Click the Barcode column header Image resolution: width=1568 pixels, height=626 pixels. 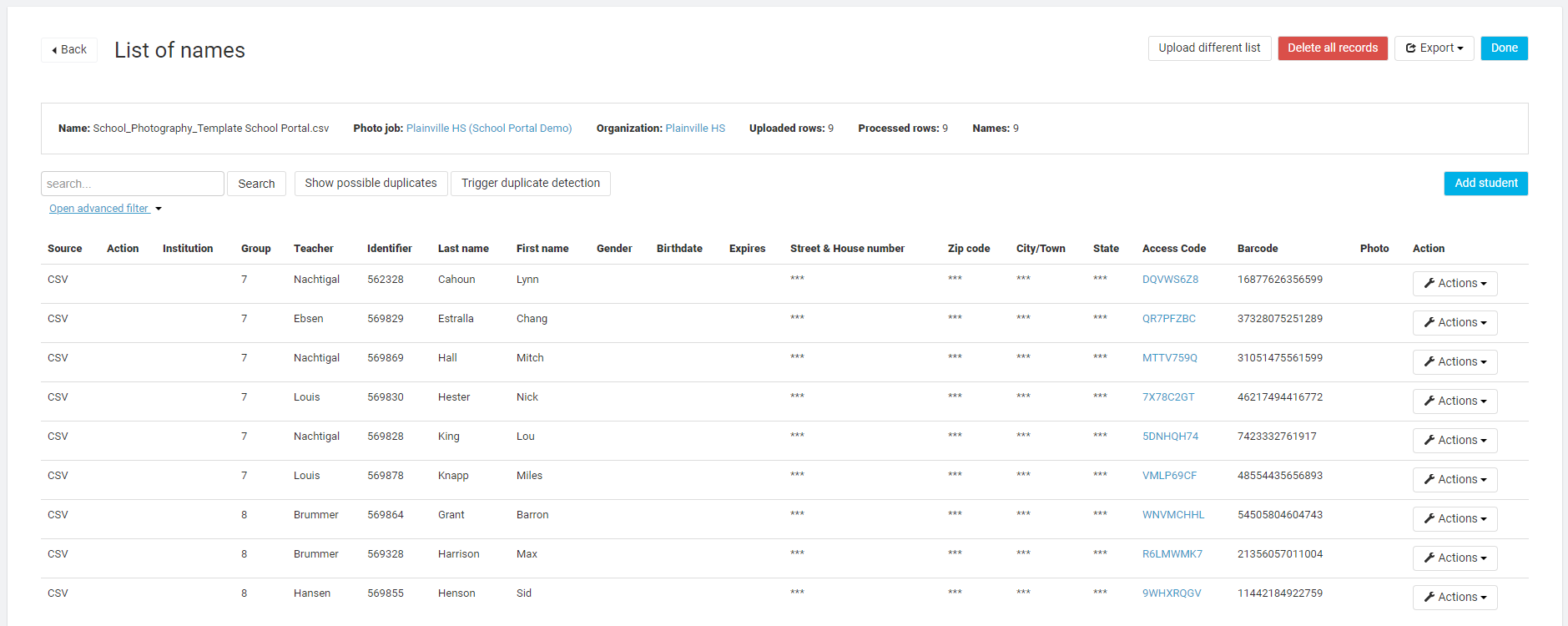1258,249
